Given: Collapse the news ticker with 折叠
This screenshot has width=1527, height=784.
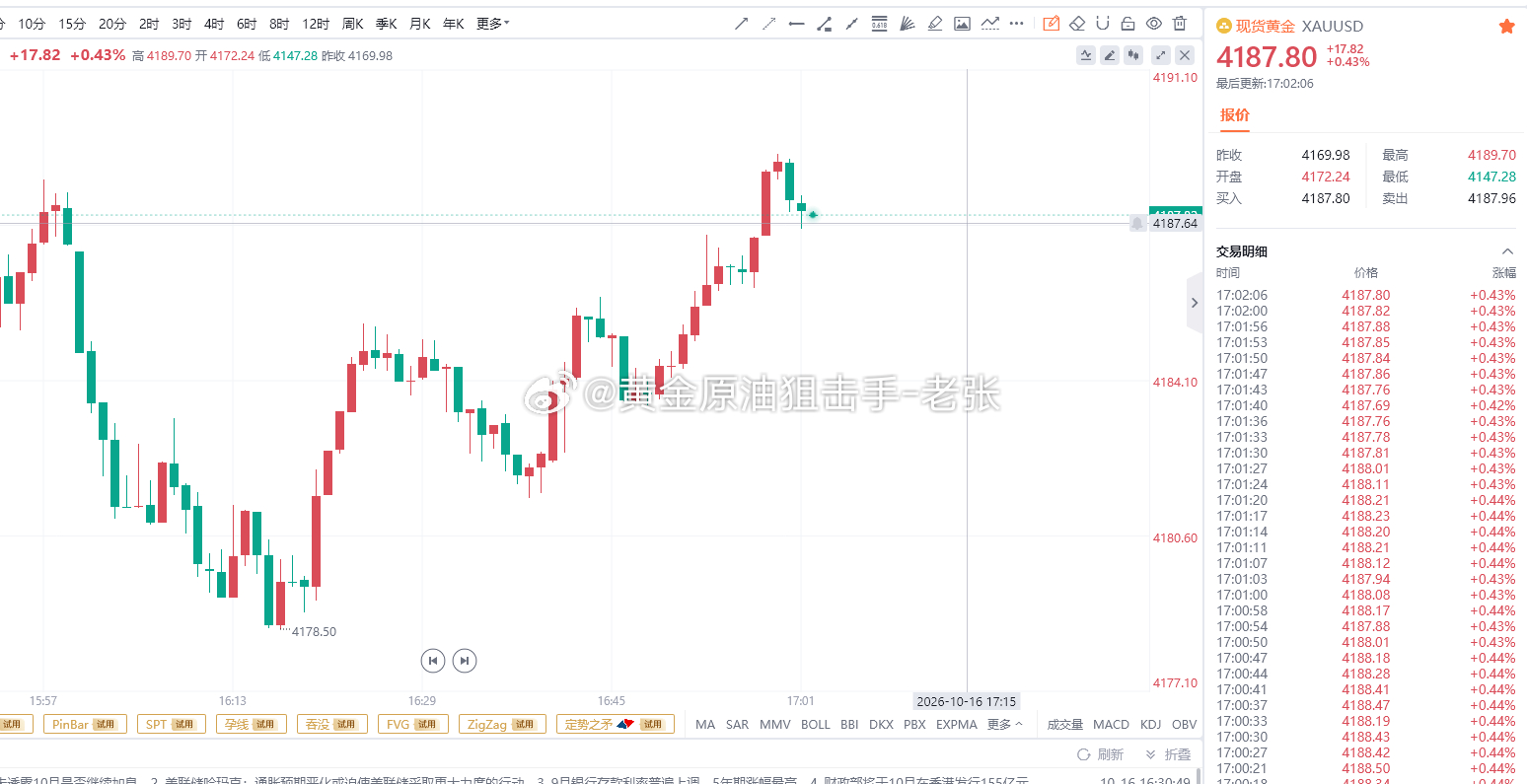Looking at the screenshot, I should (1169, 754).
